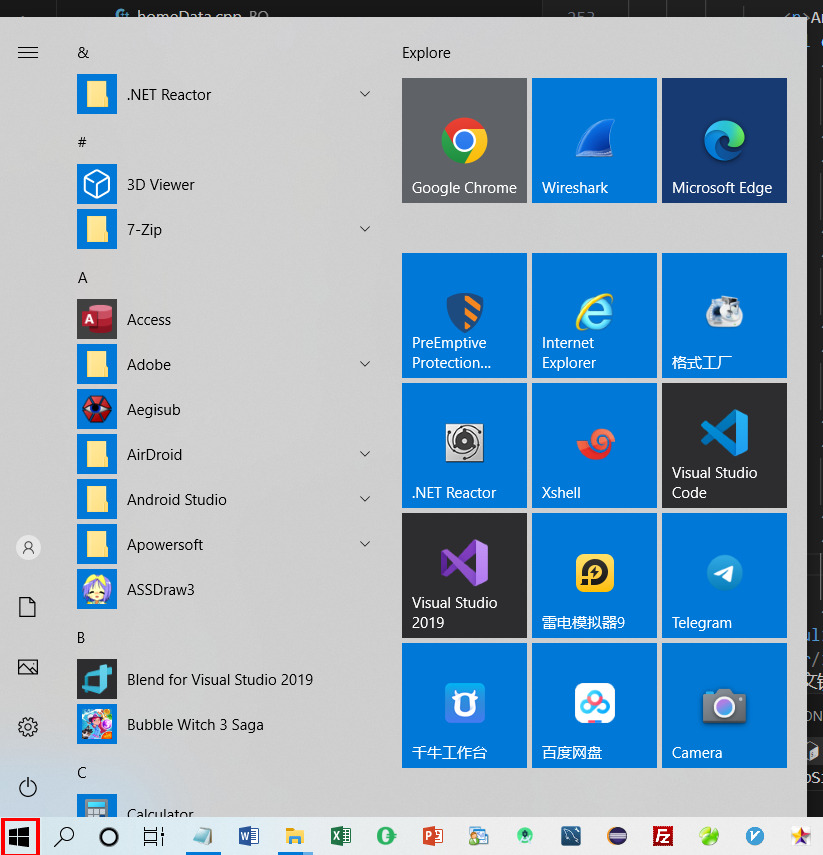
Task: Open the Google Chrome tile
Action: pyautogui.click(x=464, y=140)
